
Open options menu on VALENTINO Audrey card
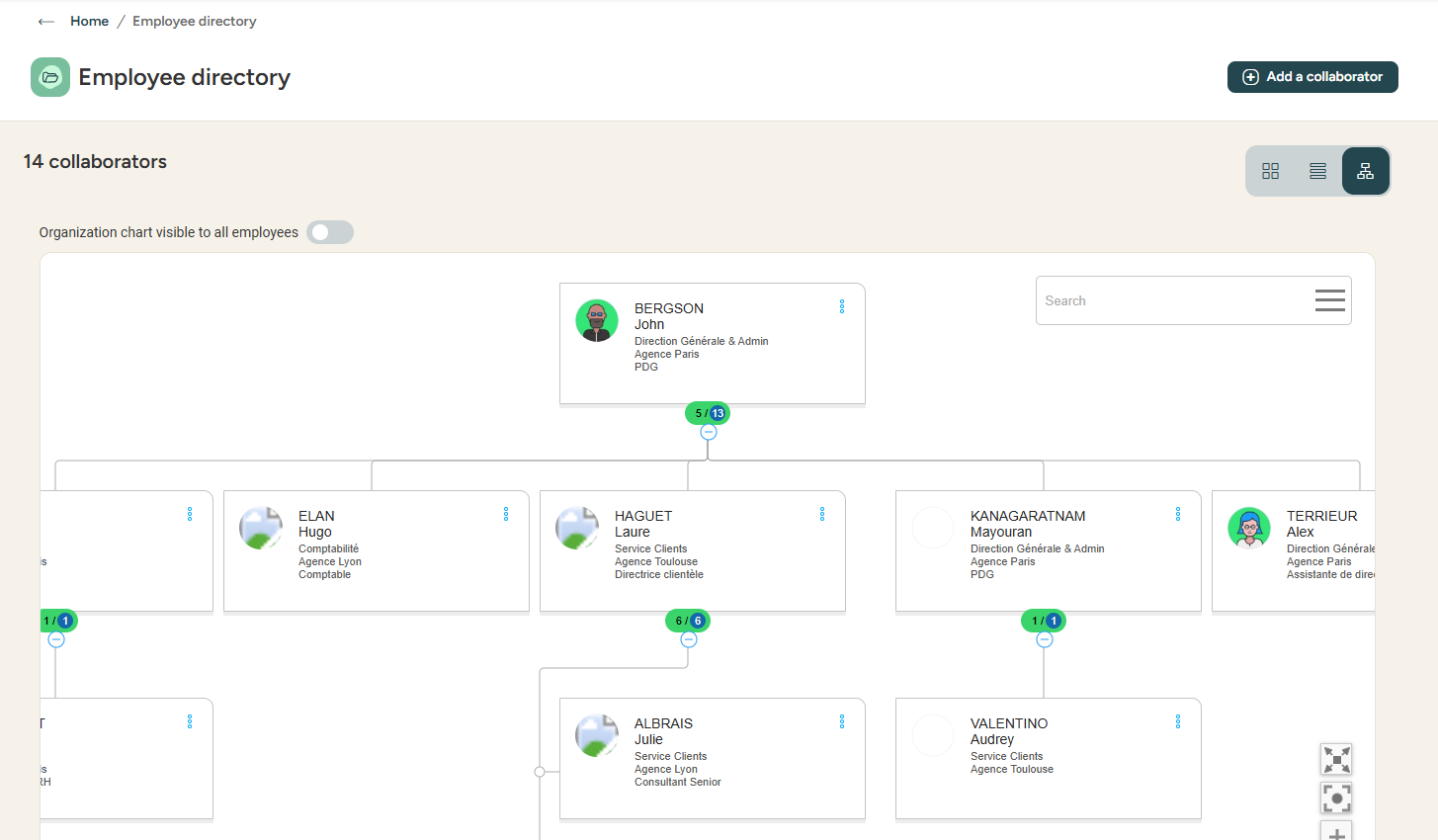(1178, 722)
